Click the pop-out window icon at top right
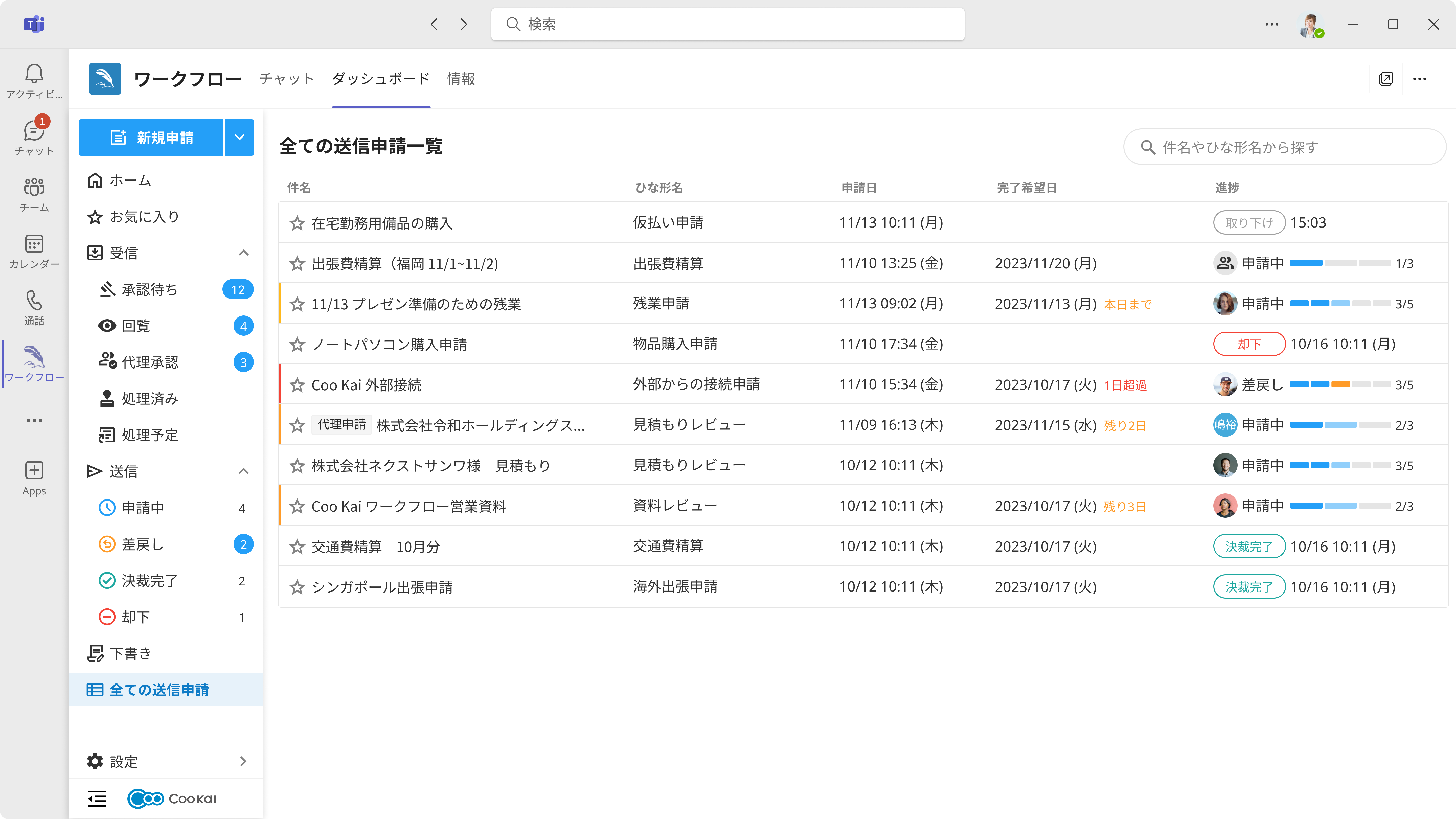The image size is (1456, 819). click(1386, 79)
